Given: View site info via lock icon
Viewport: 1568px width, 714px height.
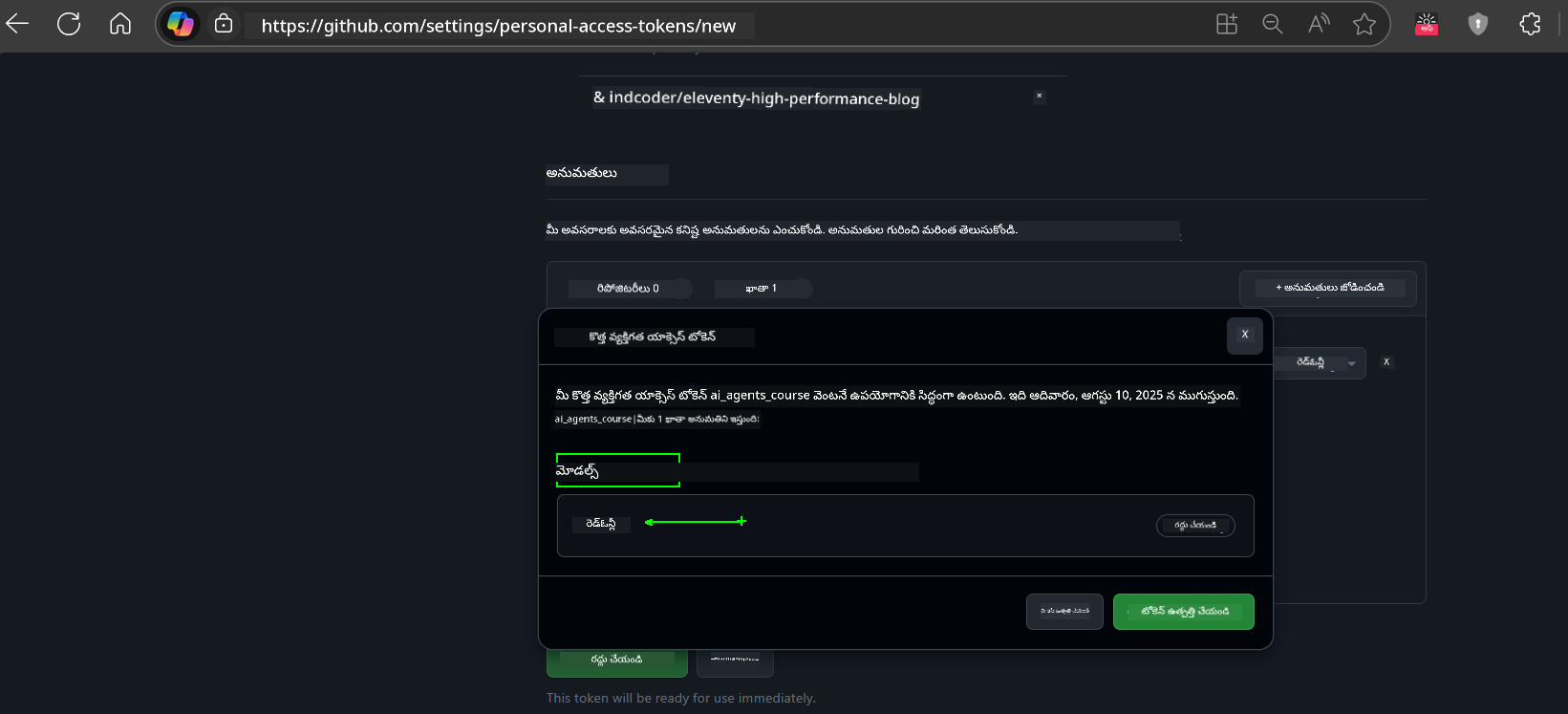Looking at the screenshot, I should click(x=224, y=24).
